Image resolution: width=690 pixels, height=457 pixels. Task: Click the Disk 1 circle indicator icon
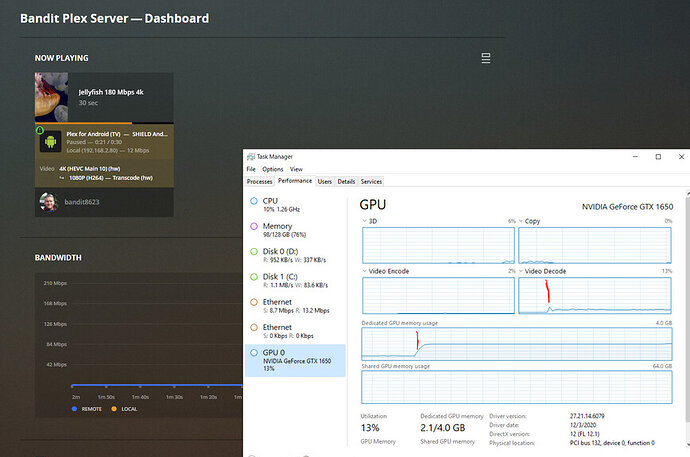coord(254,277)
